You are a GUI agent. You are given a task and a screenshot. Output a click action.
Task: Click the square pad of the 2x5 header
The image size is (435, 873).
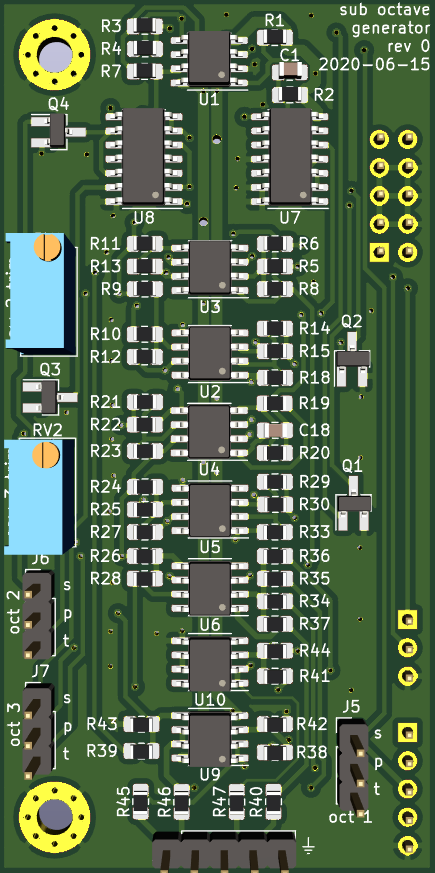click(x=380, y=252)
